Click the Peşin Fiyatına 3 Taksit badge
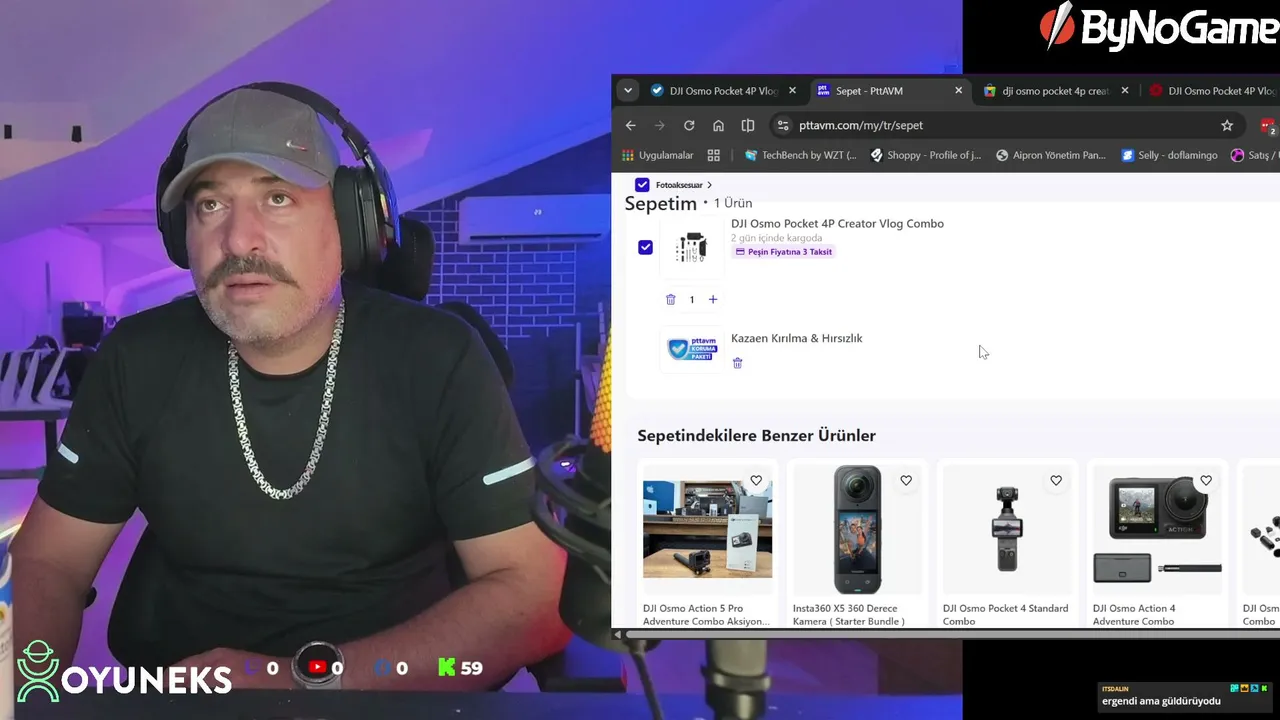This screenshot has height=720, width=1280. 783,252
